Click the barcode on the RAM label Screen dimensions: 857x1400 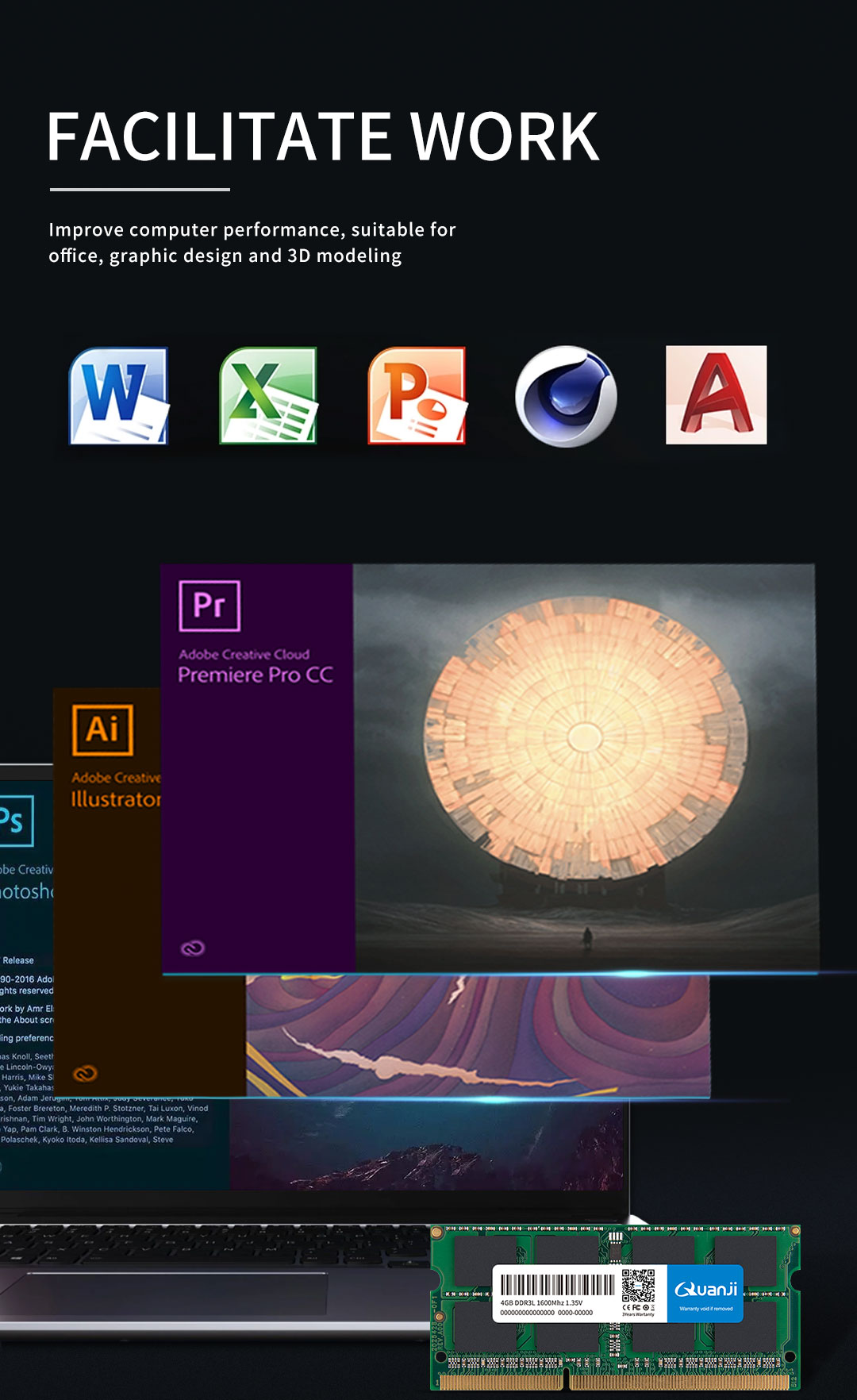[557, 1285]
